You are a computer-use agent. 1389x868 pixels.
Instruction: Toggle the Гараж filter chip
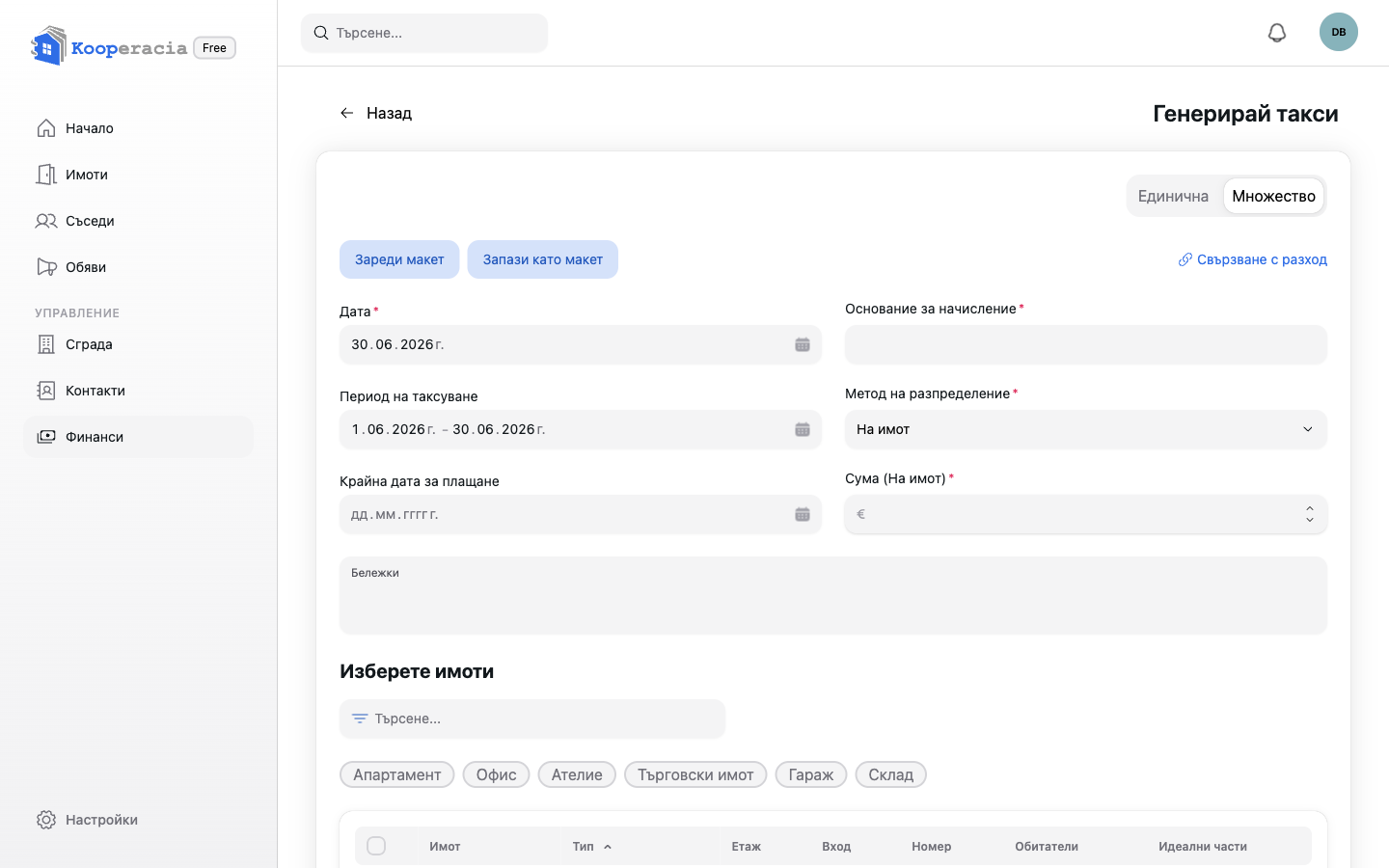pyautogui.click(x=811, y=774)
